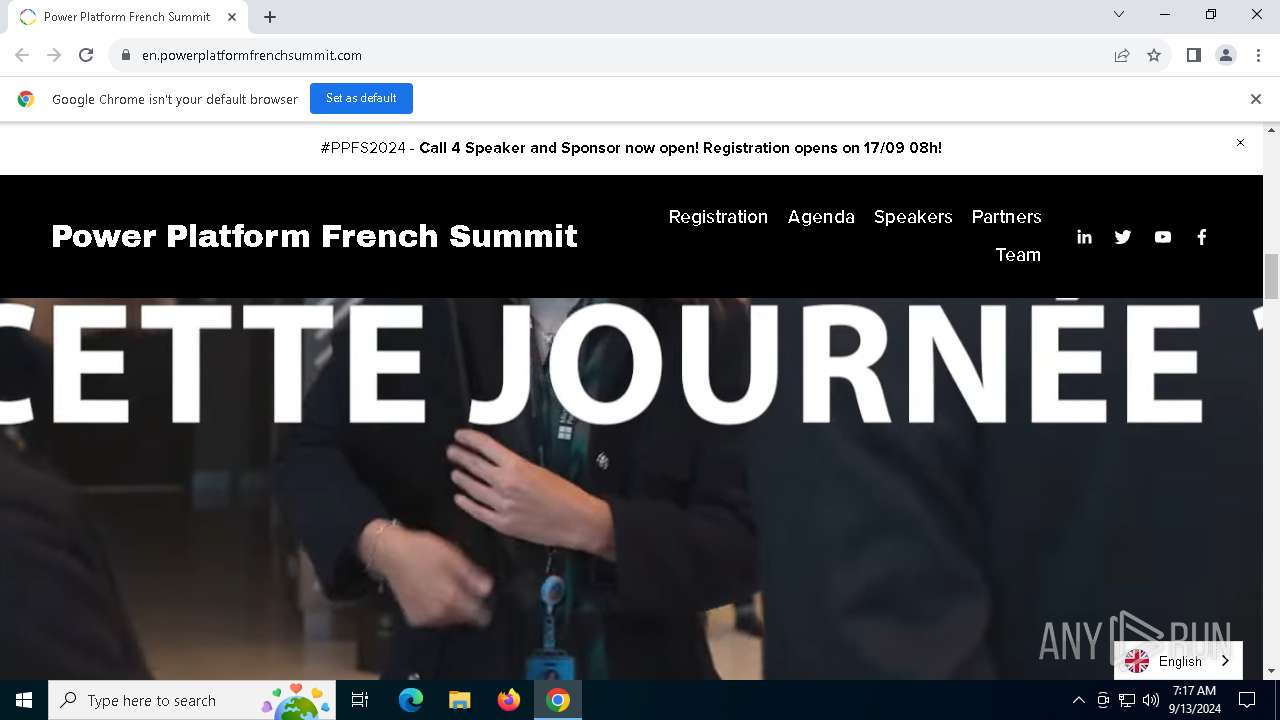Click the hero video banner

coord(632,488)
